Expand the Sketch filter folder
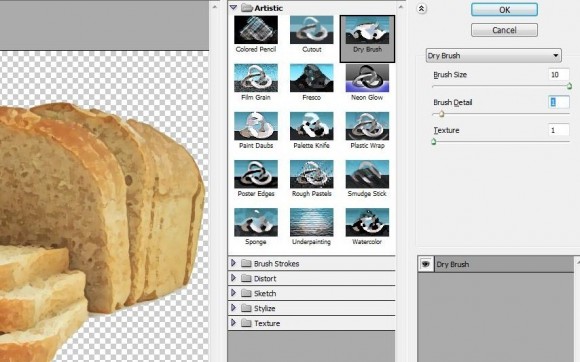 [233, 293]
